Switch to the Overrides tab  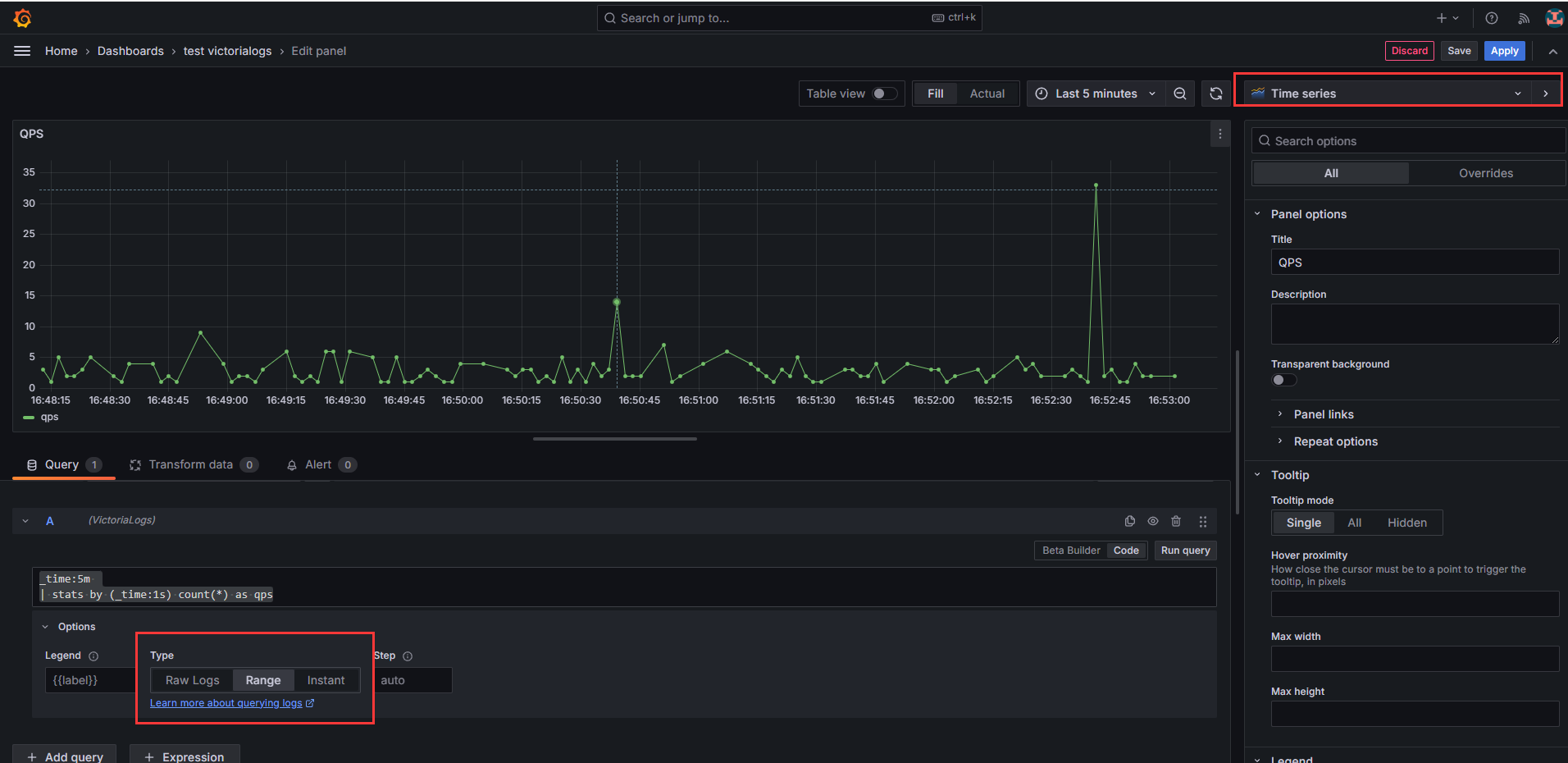[x=1485, y=173]
